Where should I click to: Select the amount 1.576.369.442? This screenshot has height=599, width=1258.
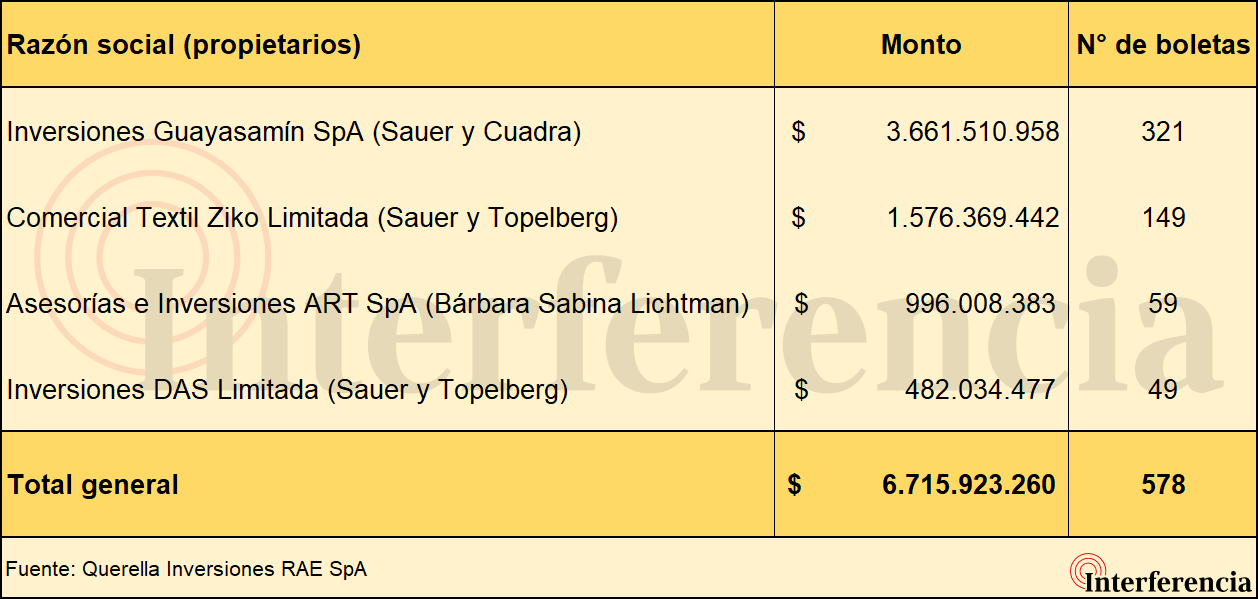point(972,218)
